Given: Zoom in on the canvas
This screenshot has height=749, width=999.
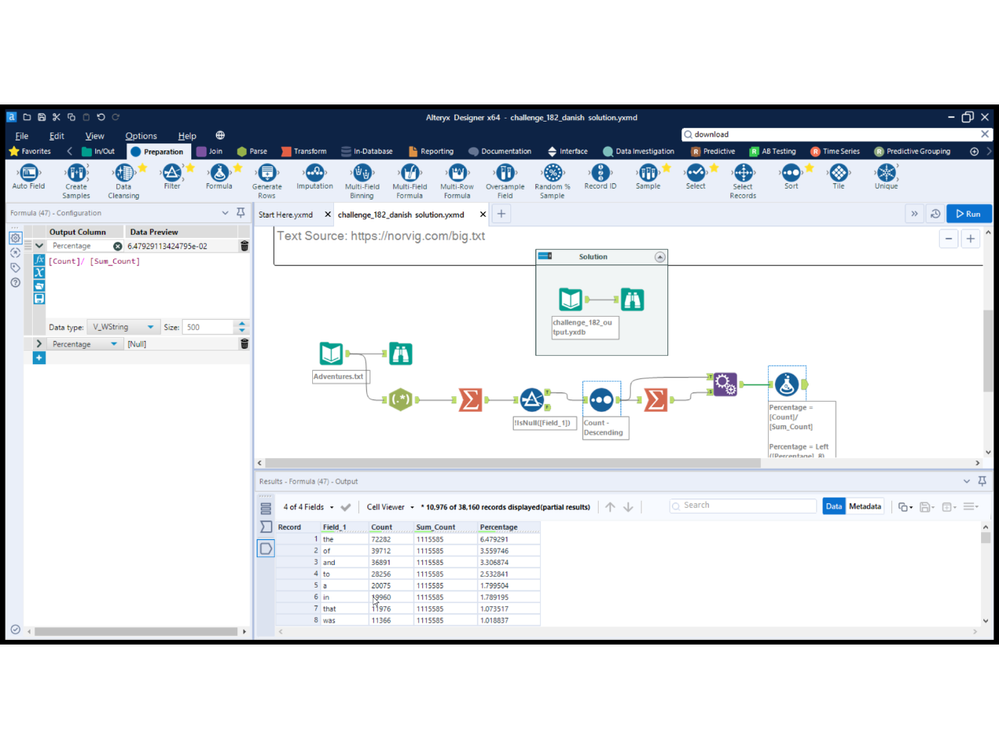Looking at the screenshot, I should click(x=970, y=239).
